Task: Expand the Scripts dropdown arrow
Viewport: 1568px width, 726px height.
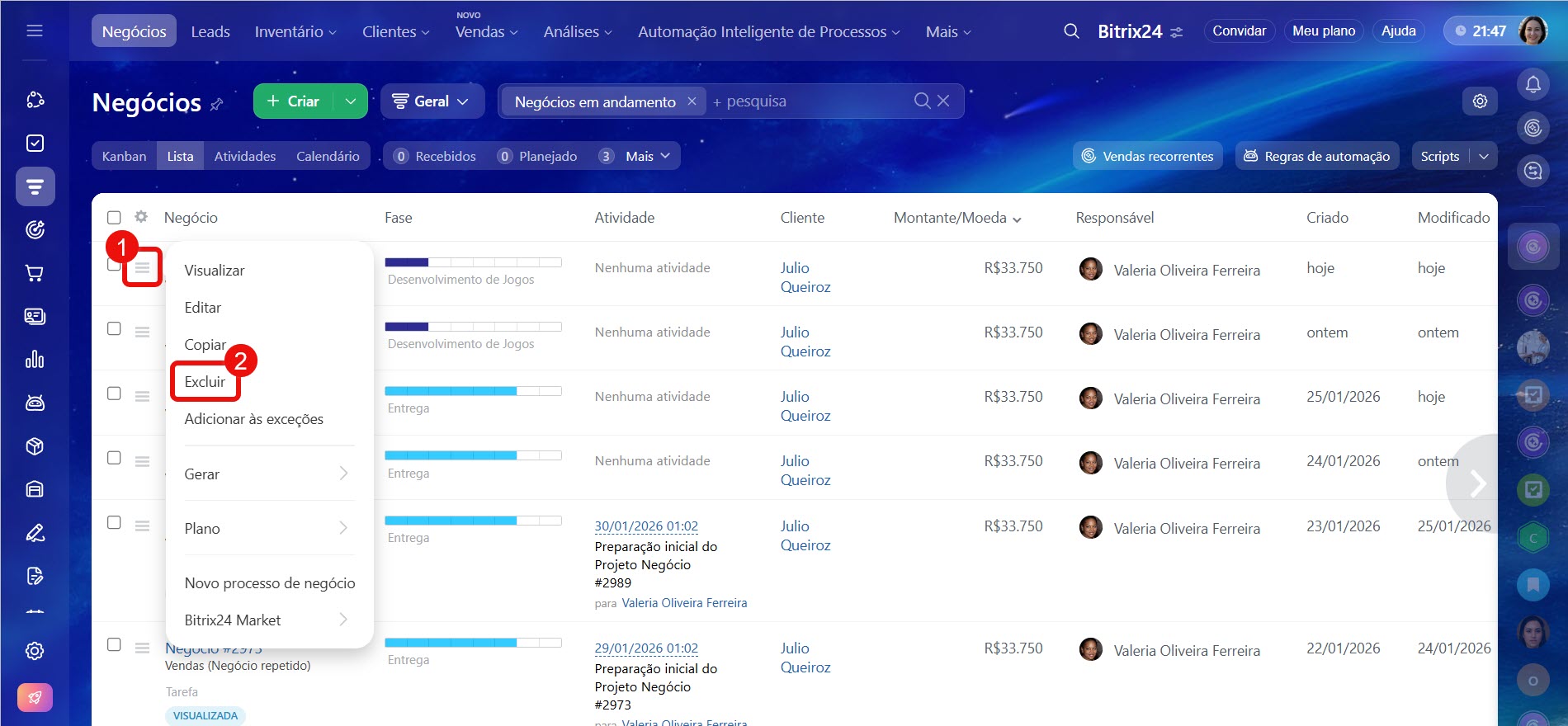Action: point(1483,157)
